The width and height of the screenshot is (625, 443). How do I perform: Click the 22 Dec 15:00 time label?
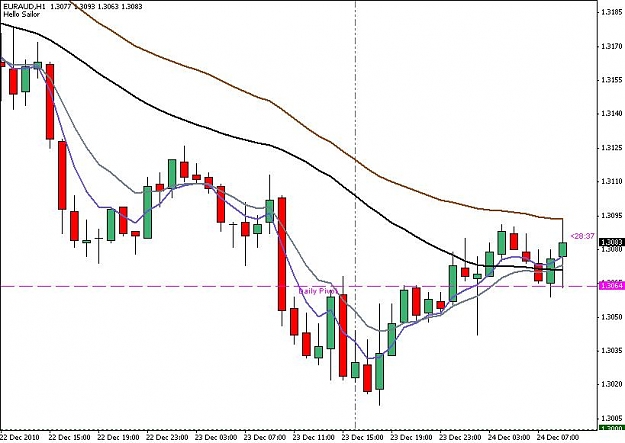coord(69,437)
